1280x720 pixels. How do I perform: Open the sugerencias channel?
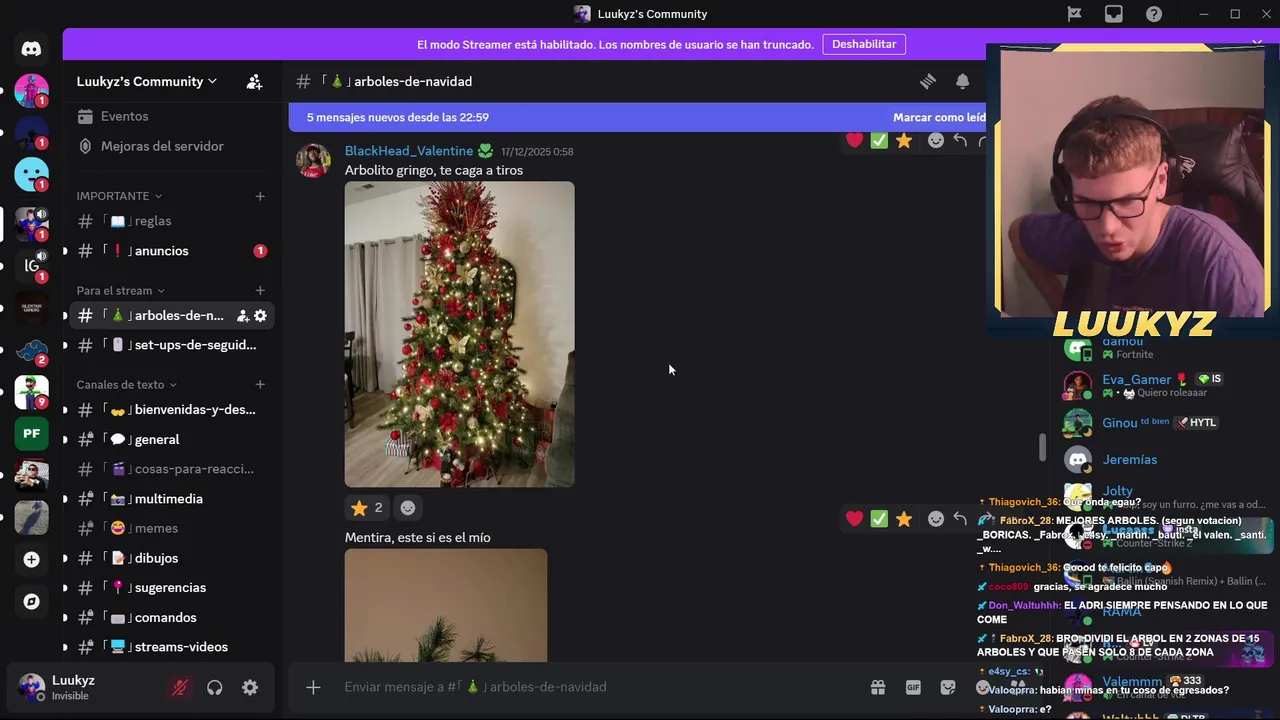coord(171,588)
